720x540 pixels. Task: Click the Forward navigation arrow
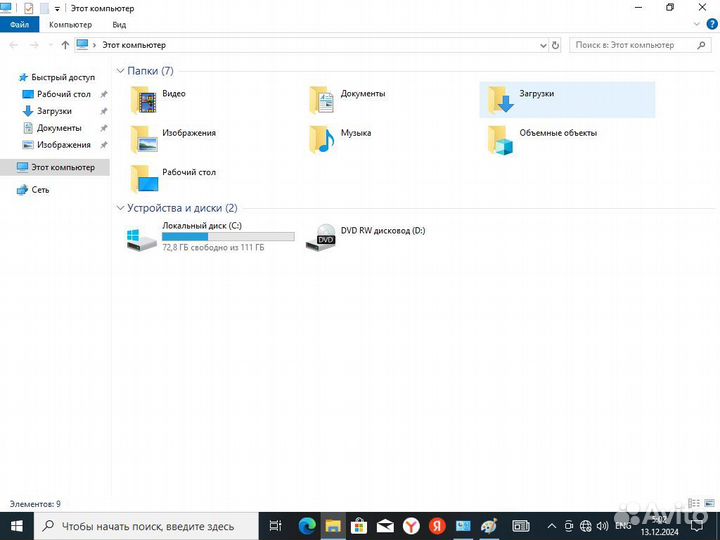point(34,45)
